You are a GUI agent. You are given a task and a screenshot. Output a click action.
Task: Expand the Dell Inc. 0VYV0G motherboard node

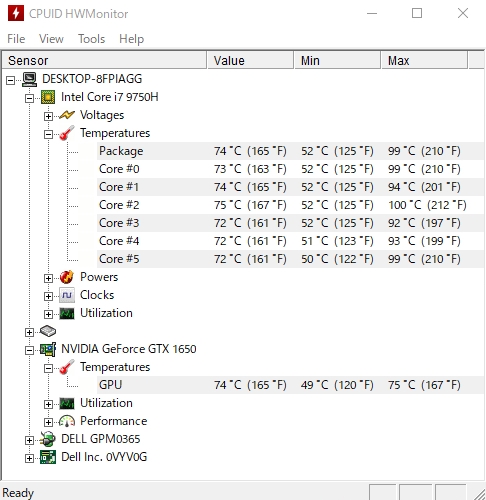tap(29, 458)
